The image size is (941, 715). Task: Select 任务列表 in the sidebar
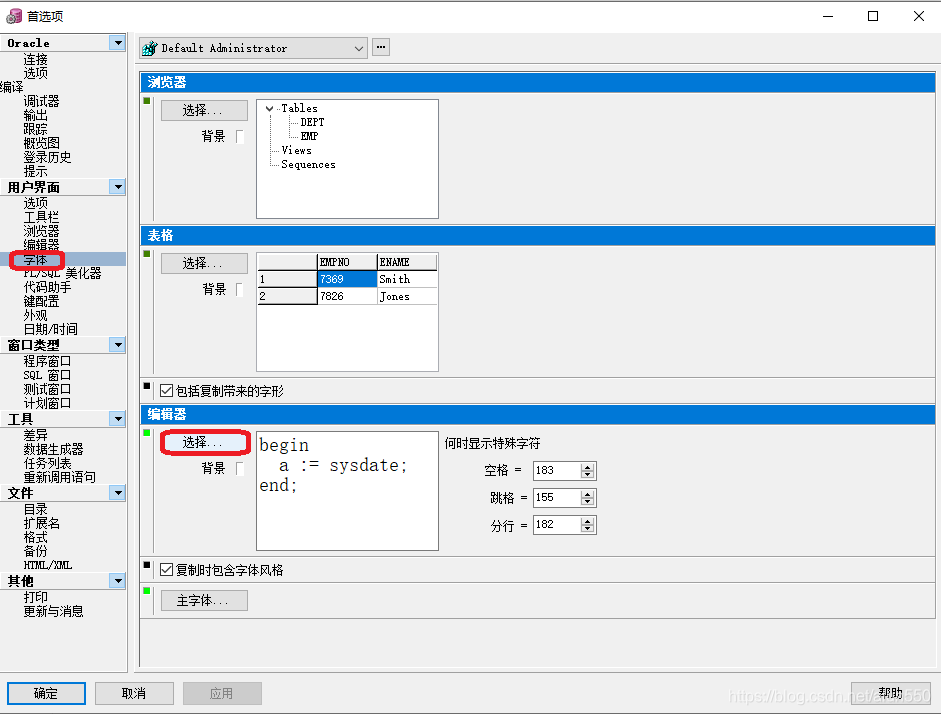(47, 463)
